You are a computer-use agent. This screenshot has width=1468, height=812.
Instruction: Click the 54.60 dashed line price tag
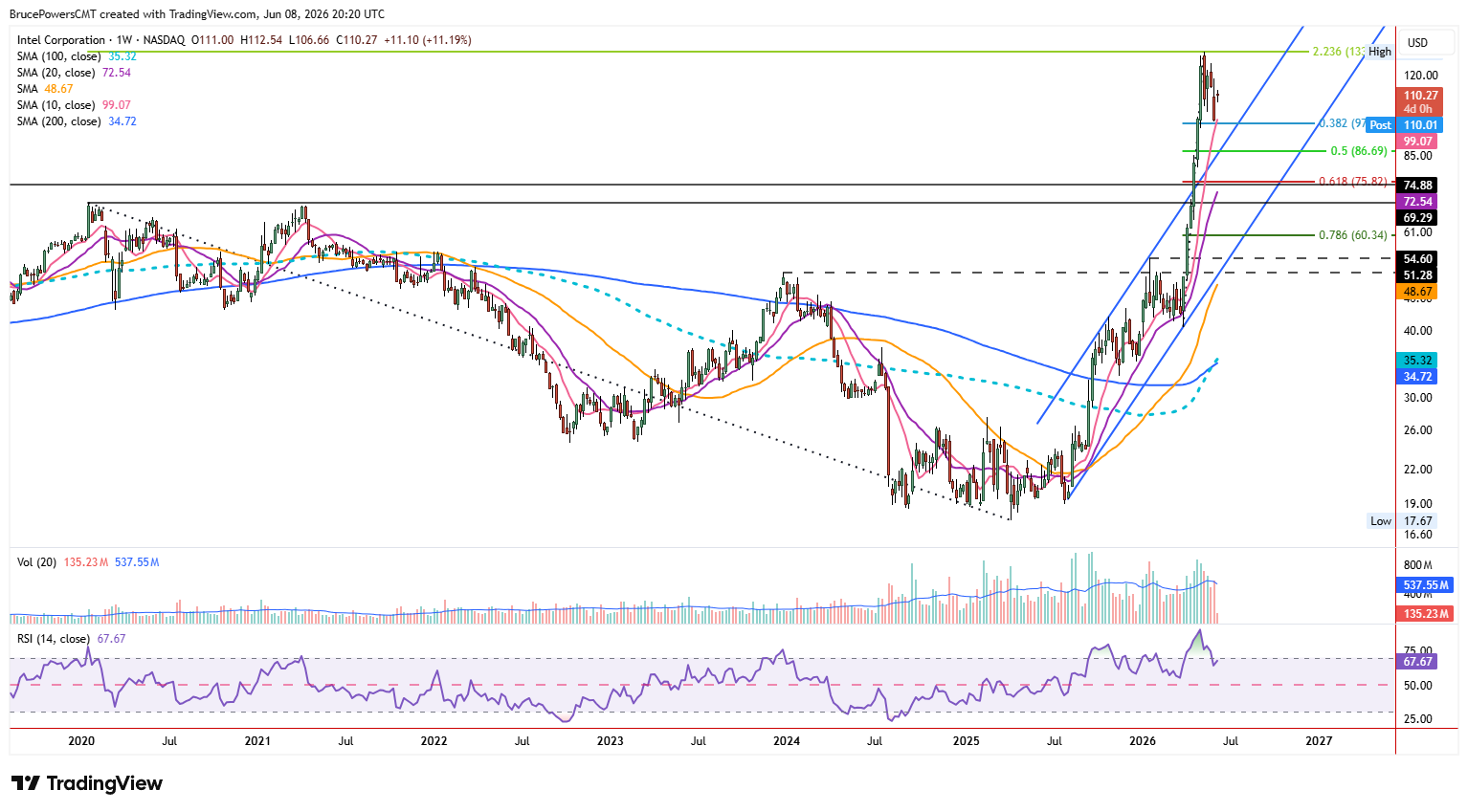coord(1417,259)
